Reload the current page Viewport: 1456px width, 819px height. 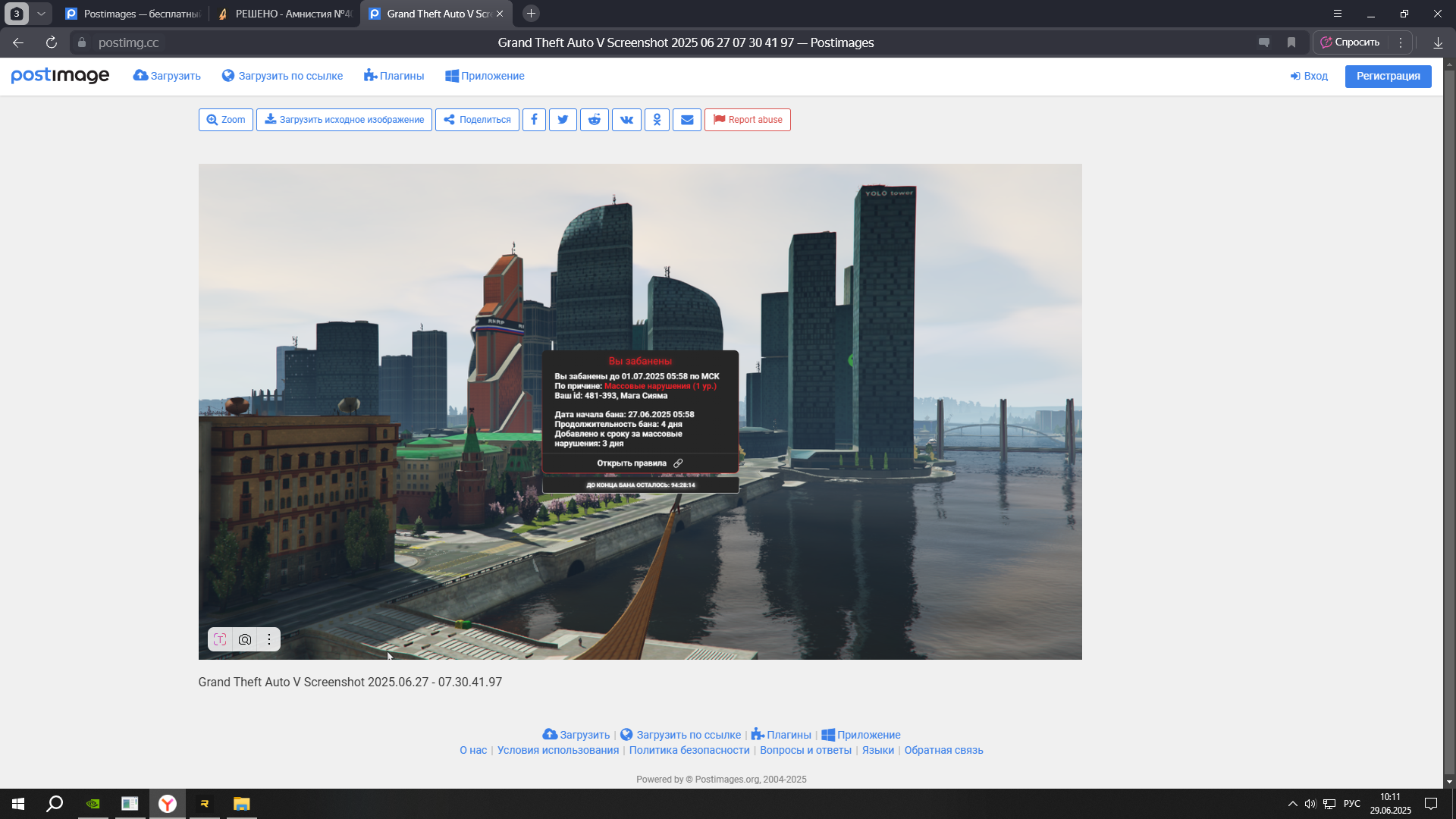(52, 42)
